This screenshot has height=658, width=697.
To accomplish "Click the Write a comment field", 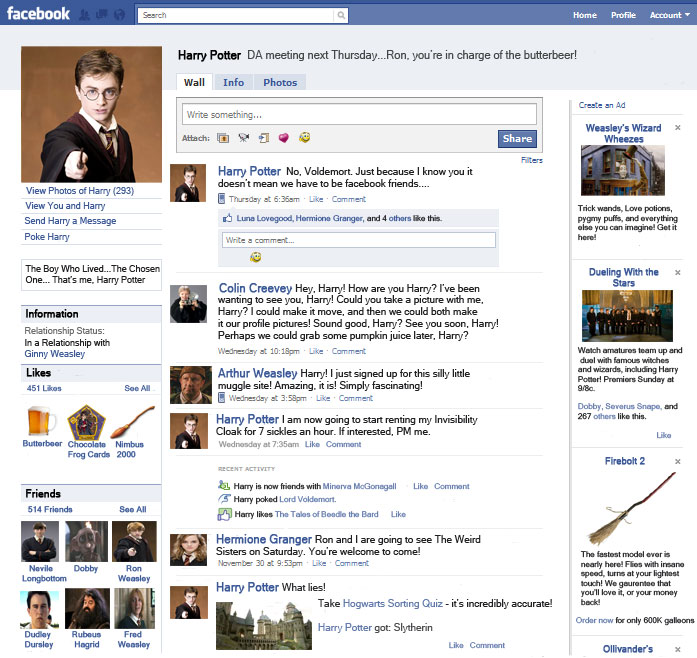I will [359, 240].
